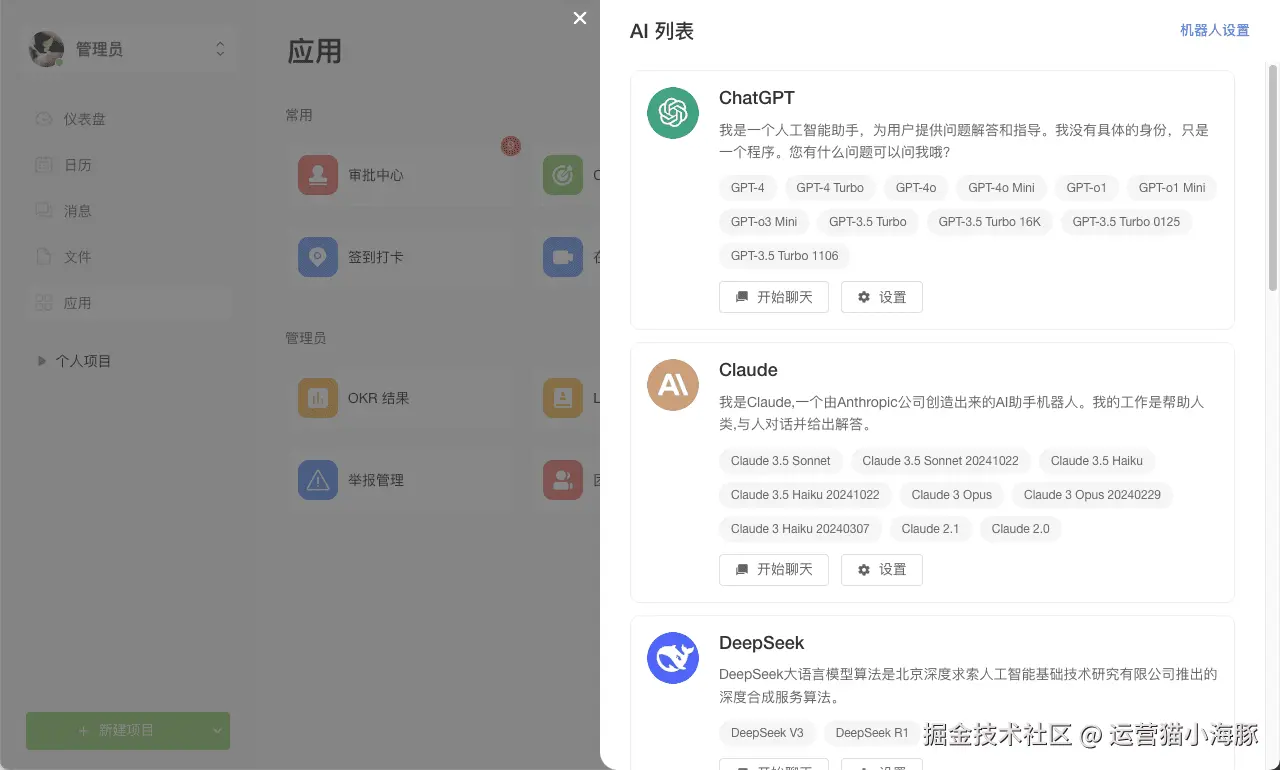Image resolution: width=1280 pixels, height=770 pixels.
Task: Select the Claude 3.5 Haiku tag
Action: point(1097,461)
